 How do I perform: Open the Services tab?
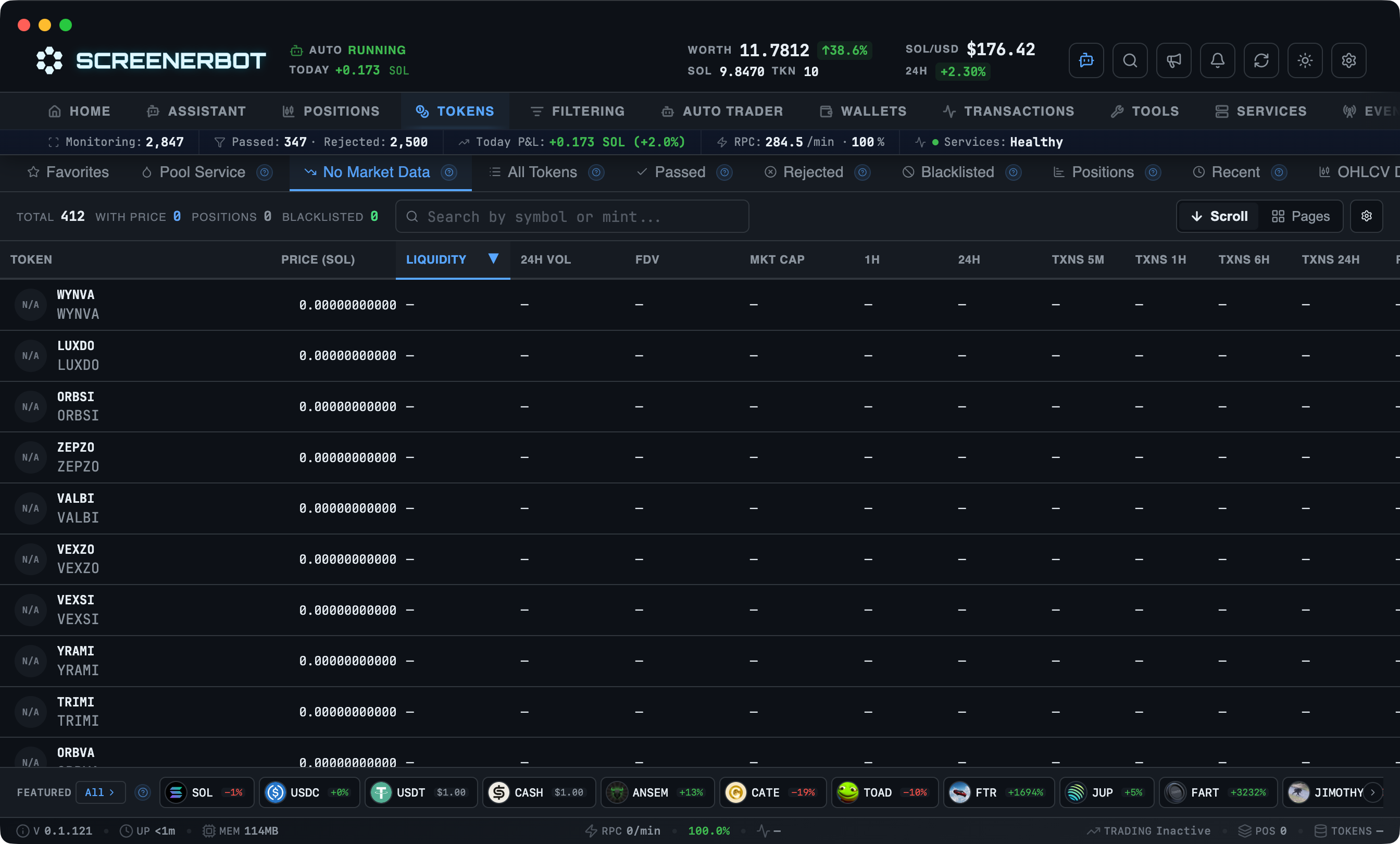1261,111
